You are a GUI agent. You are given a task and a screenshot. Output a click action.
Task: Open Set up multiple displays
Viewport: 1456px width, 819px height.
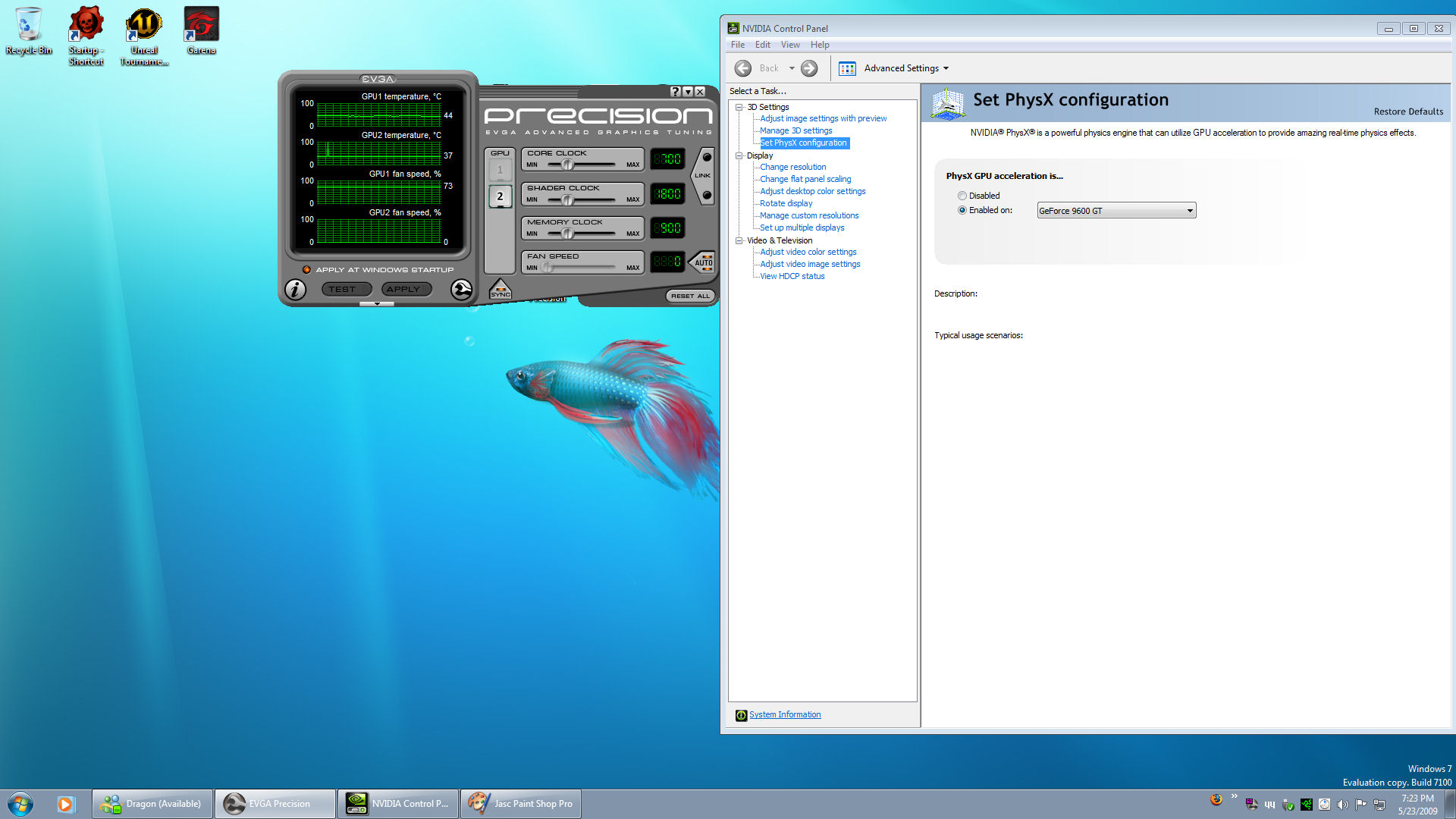(x=802, y=227)
